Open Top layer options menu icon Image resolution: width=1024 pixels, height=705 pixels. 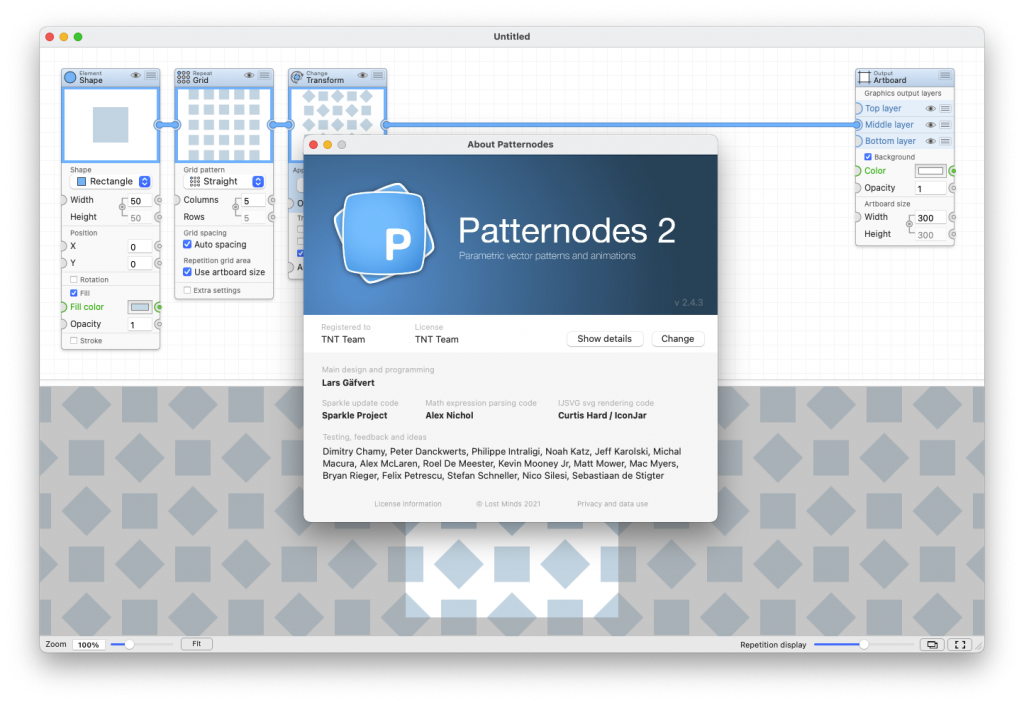click(945, 108)
